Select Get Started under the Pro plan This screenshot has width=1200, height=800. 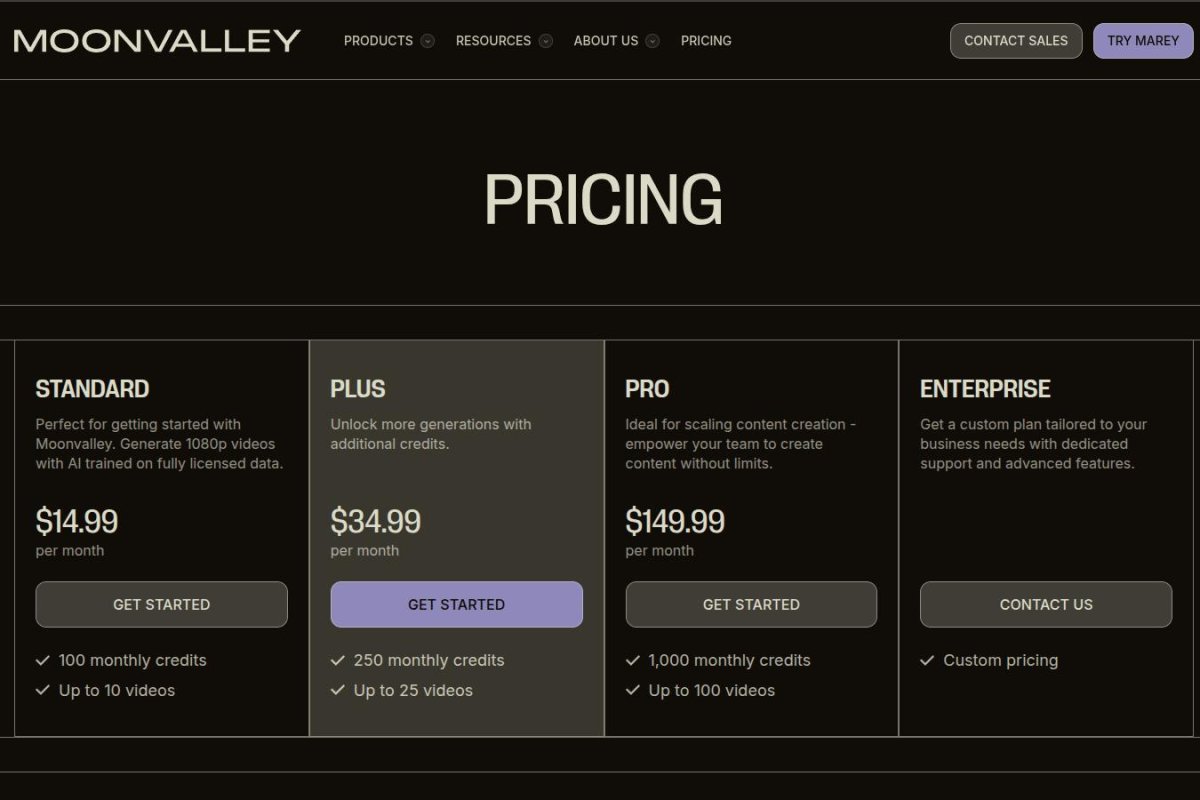coord(751,604)
